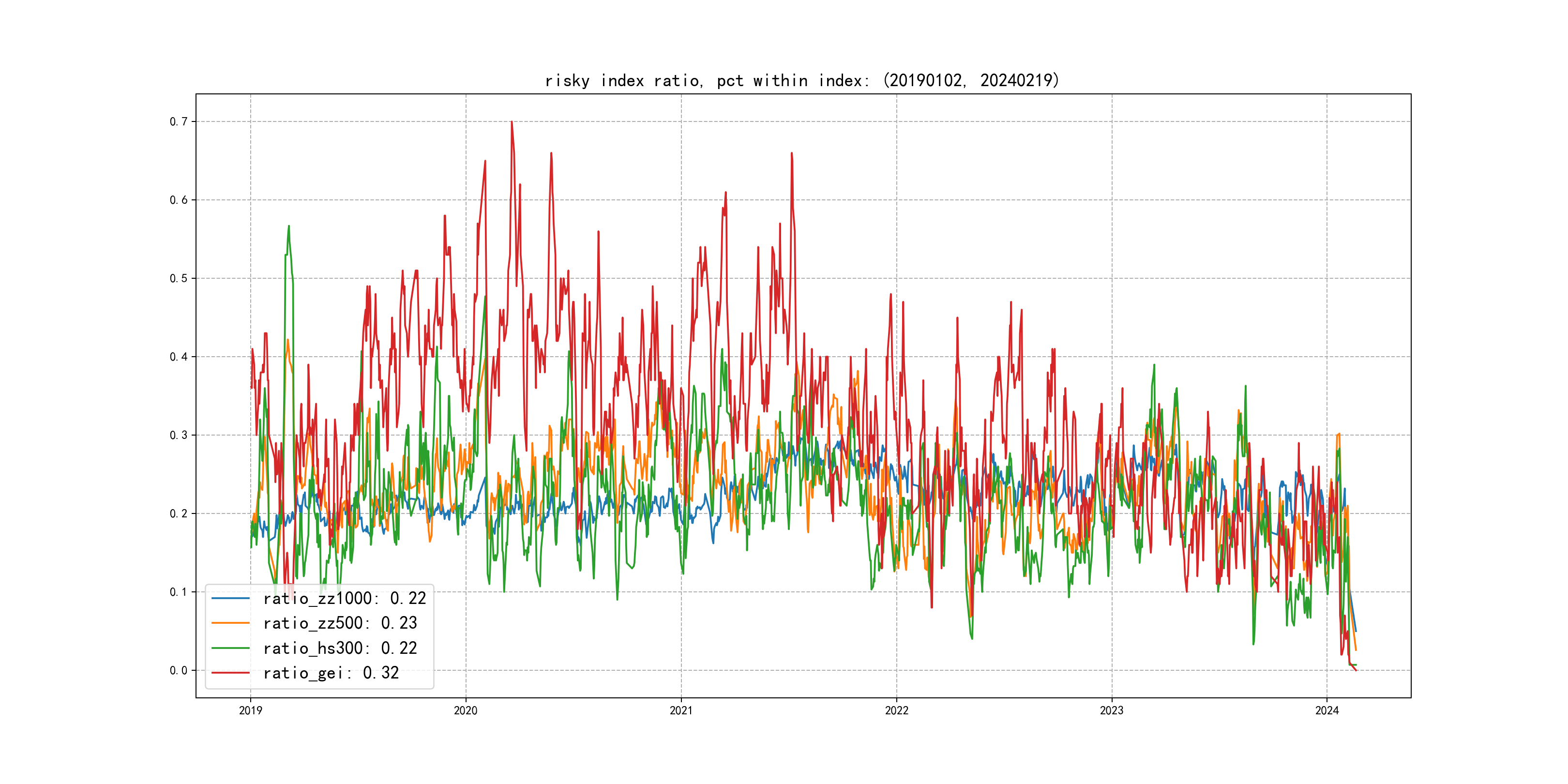
Task: Click the green ratio_hs300 legend line
Action: click(x=230, y=648)
